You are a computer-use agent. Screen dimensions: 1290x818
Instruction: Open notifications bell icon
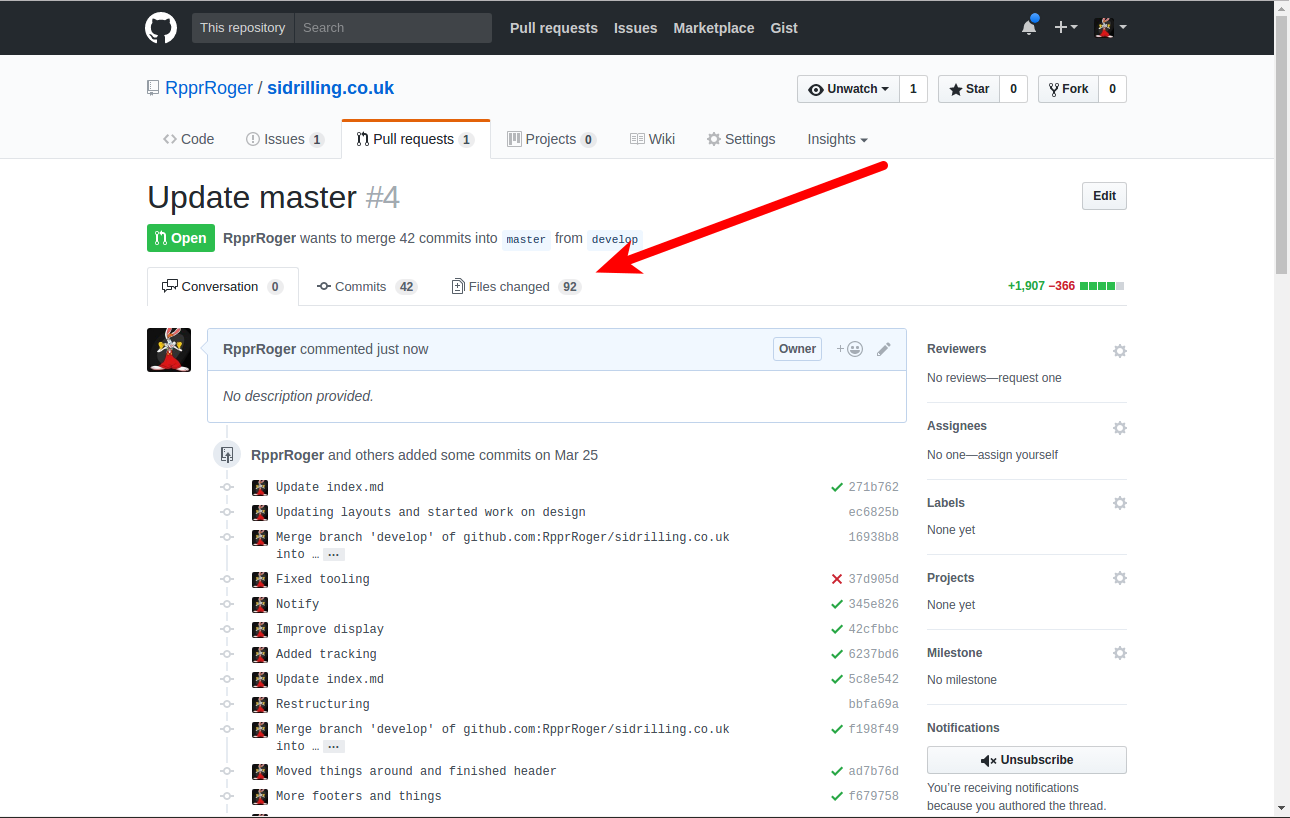pyautogui.click(x=1029, y=27)
